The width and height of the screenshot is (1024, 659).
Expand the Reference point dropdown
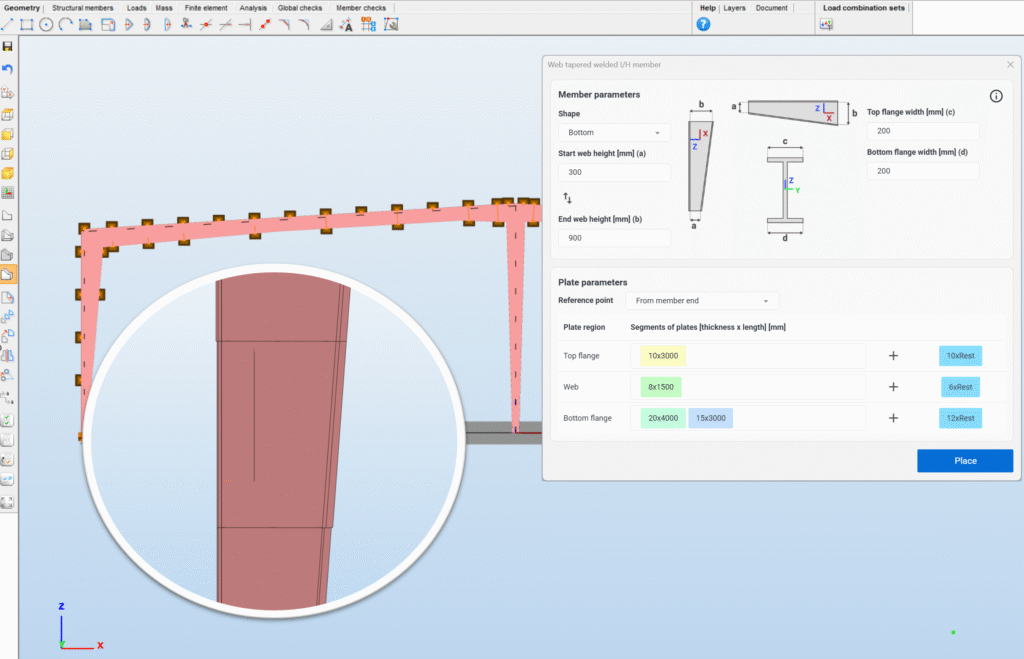[x=701, y=300]
